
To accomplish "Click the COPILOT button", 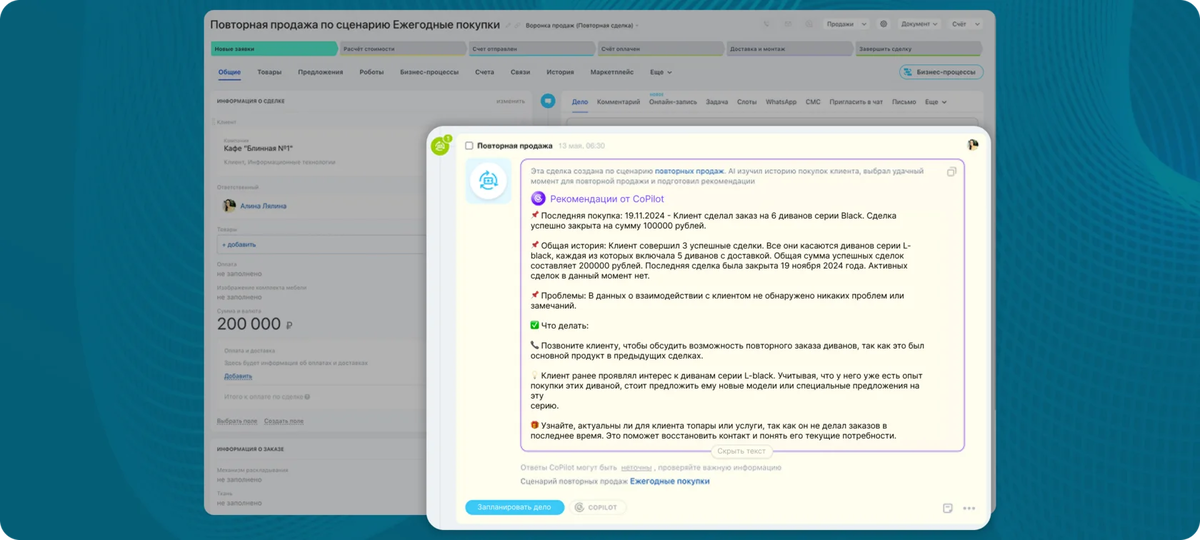I will click(598, 507).
